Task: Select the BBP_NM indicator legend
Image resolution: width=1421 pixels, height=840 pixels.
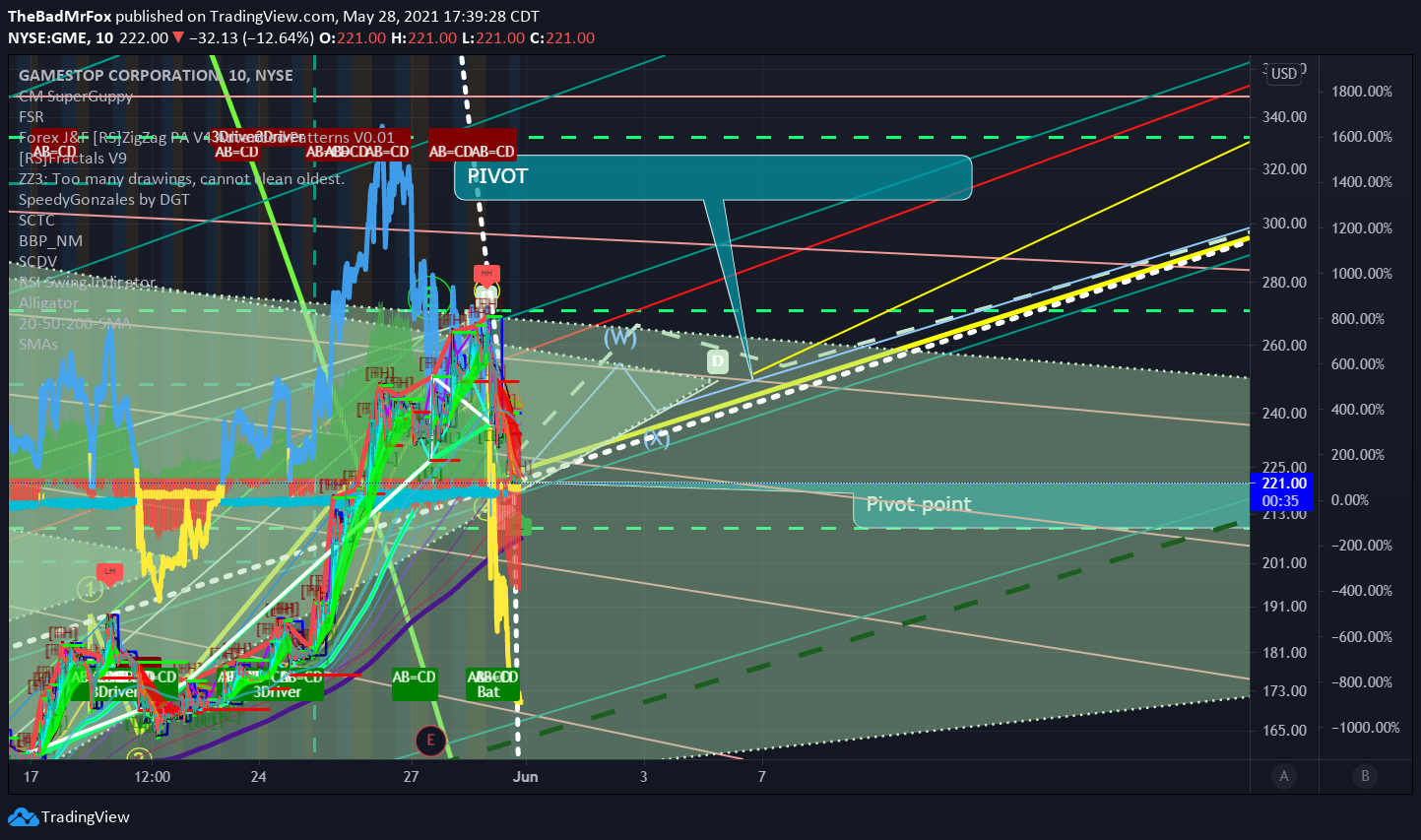Action: [x=50, y=240]
